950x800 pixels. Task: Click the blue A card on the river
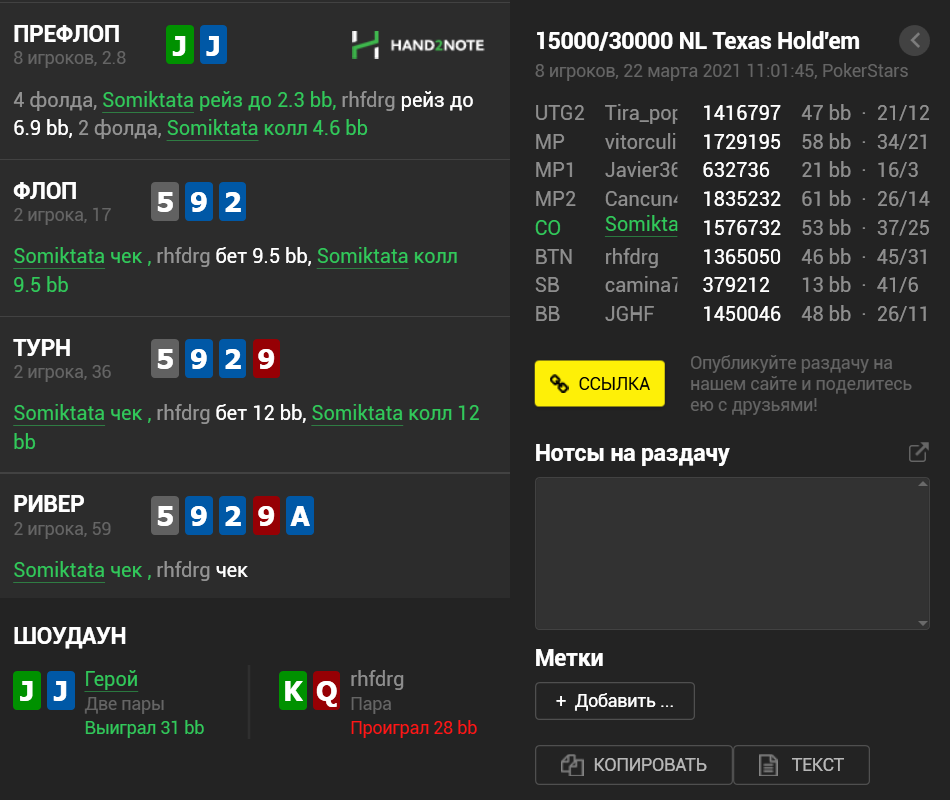300,515
